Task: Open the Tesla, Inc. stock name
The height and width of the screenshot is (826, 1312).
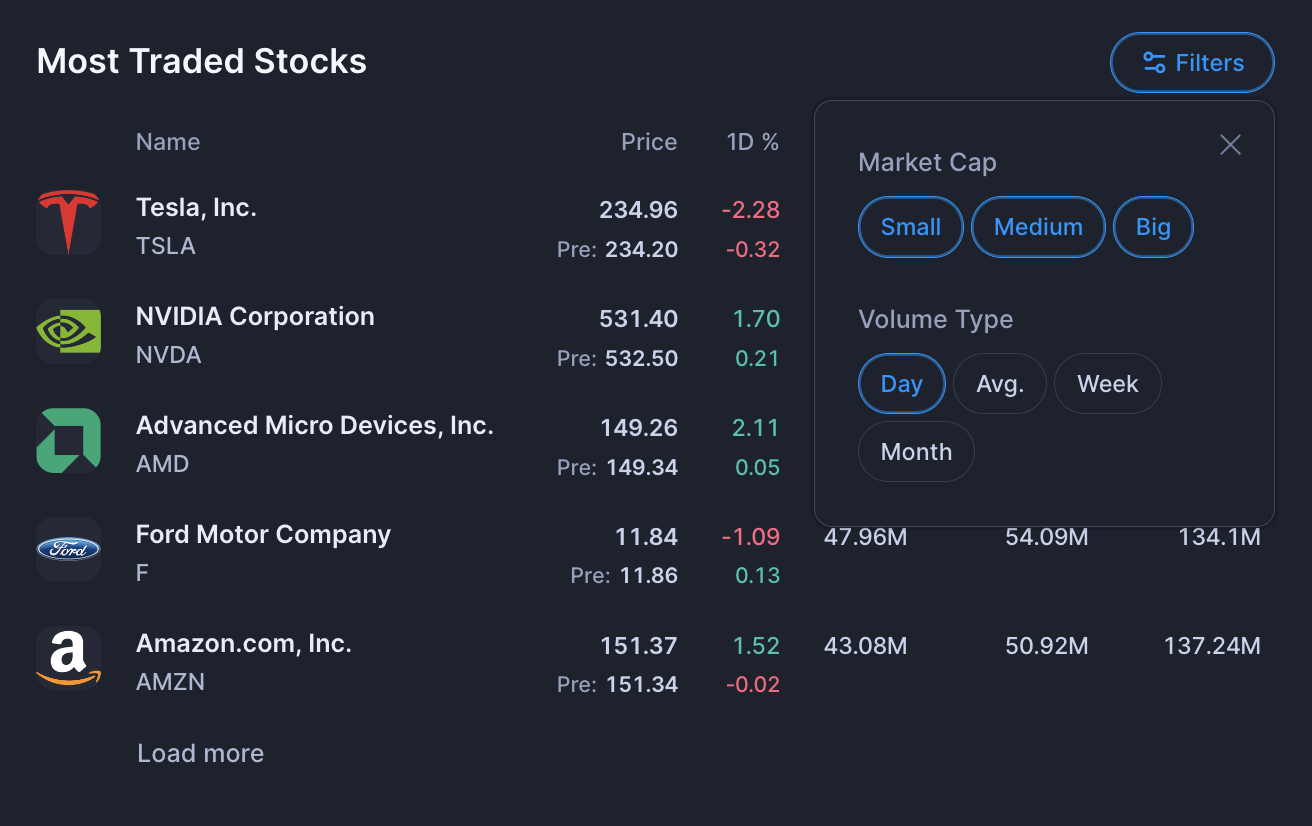Action: click(196, 208)
